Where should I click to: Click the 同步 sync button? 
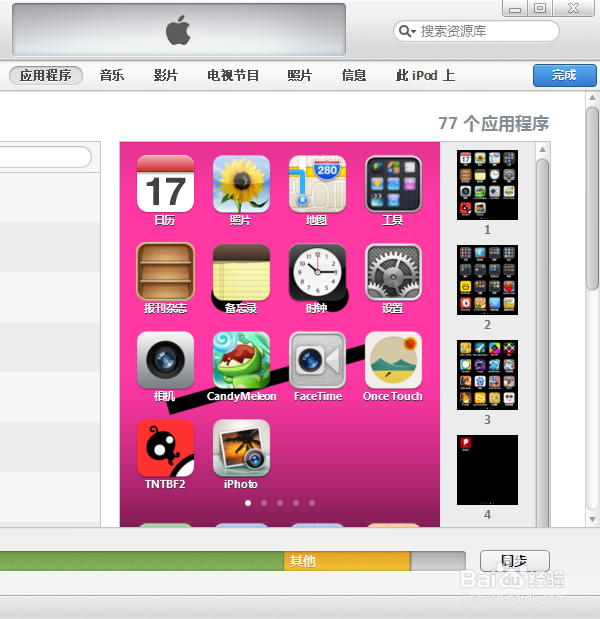tap(515, 561)
